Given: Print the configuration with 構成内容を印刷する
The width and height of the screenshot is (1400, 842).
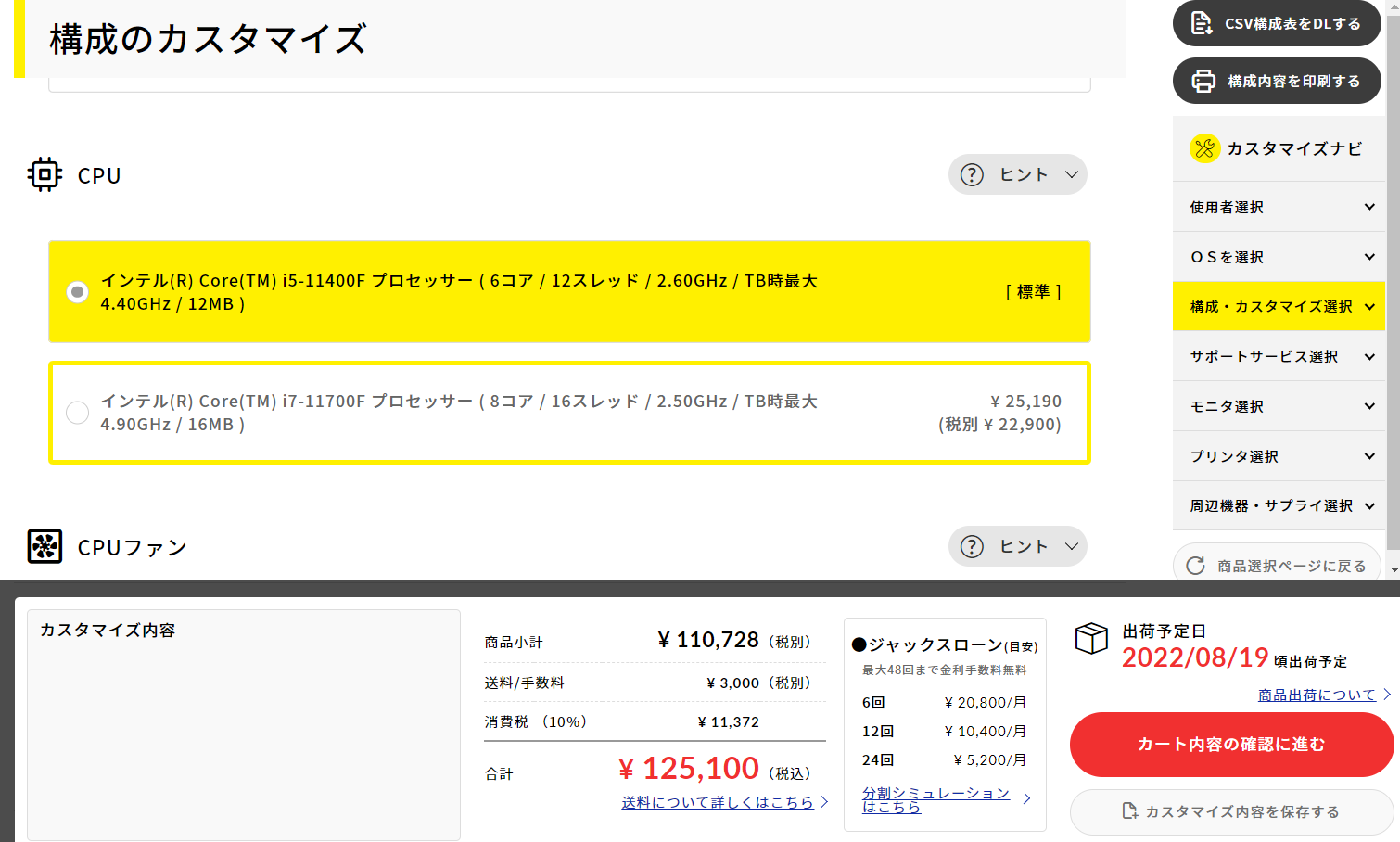Looking at the screenshot, I should pyautogui.click(x=1277, y=81).
